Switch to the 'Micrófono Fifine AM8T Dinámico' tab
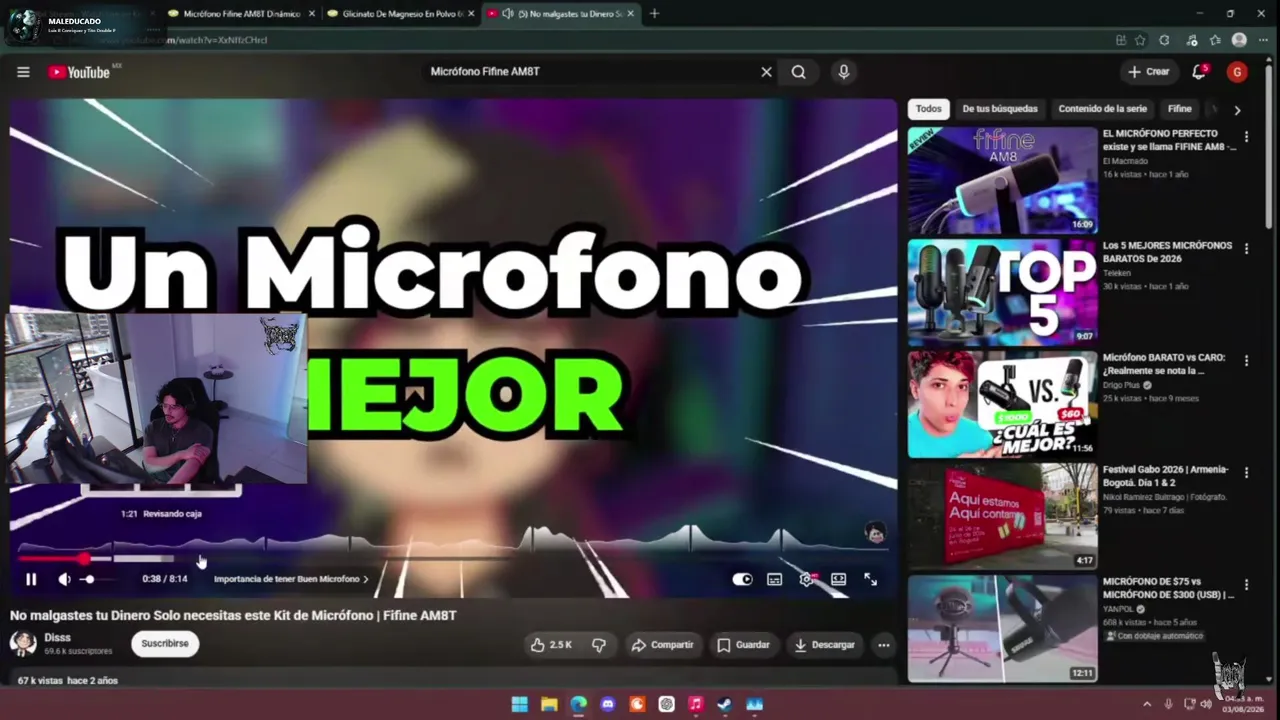 [x=240, y=14]
